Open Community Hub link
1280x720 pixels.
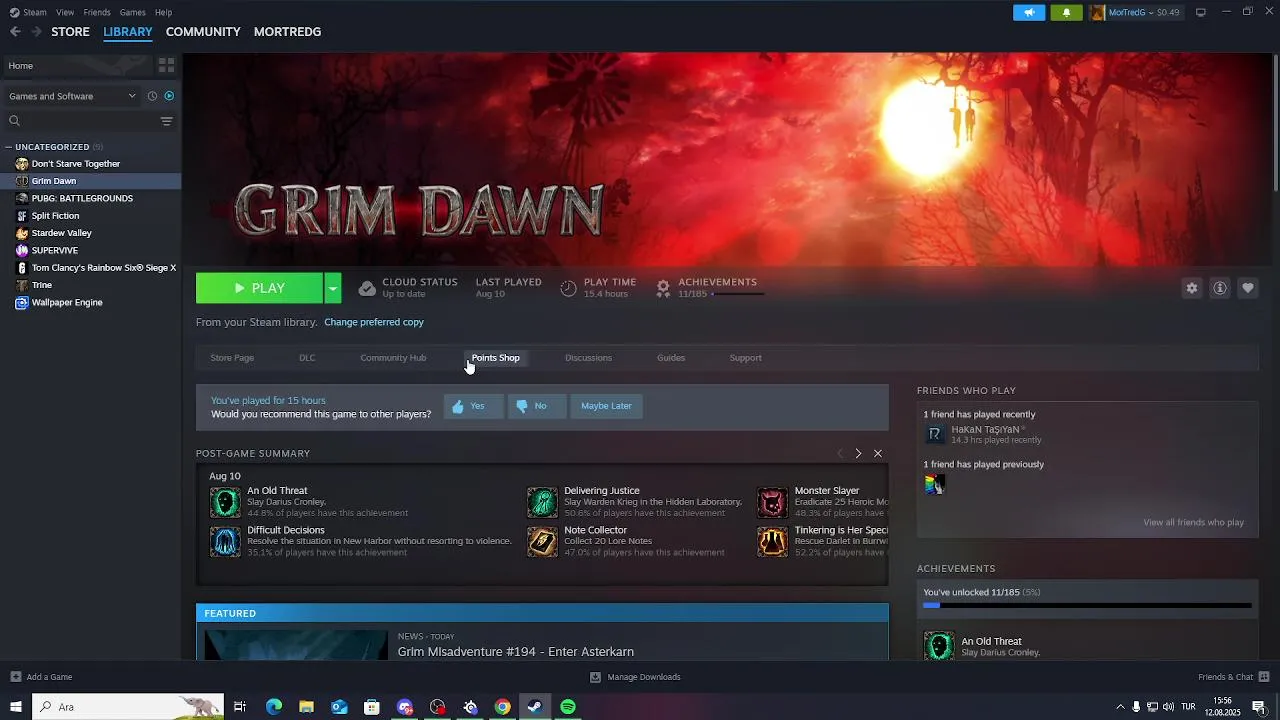coord(393,358)
